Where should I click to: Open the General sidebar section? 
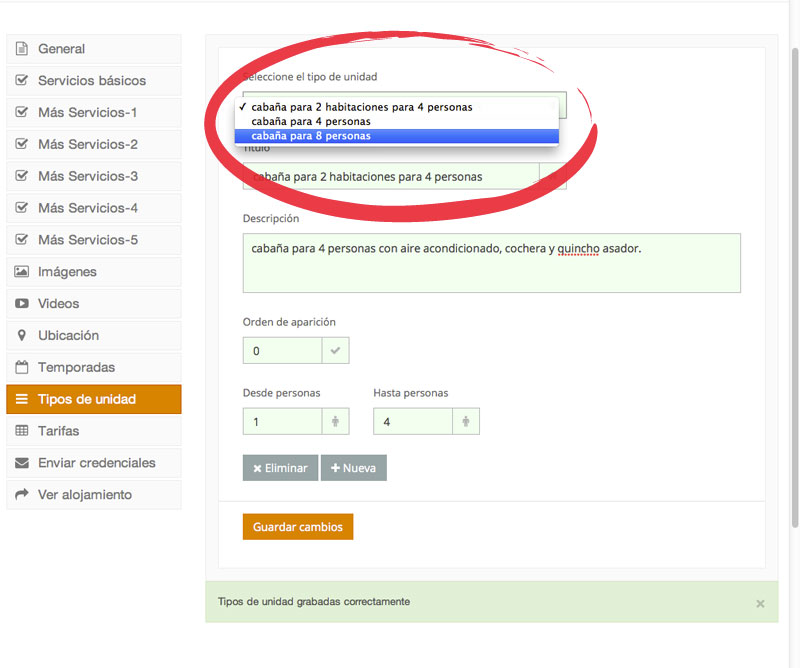coord(94,49)
